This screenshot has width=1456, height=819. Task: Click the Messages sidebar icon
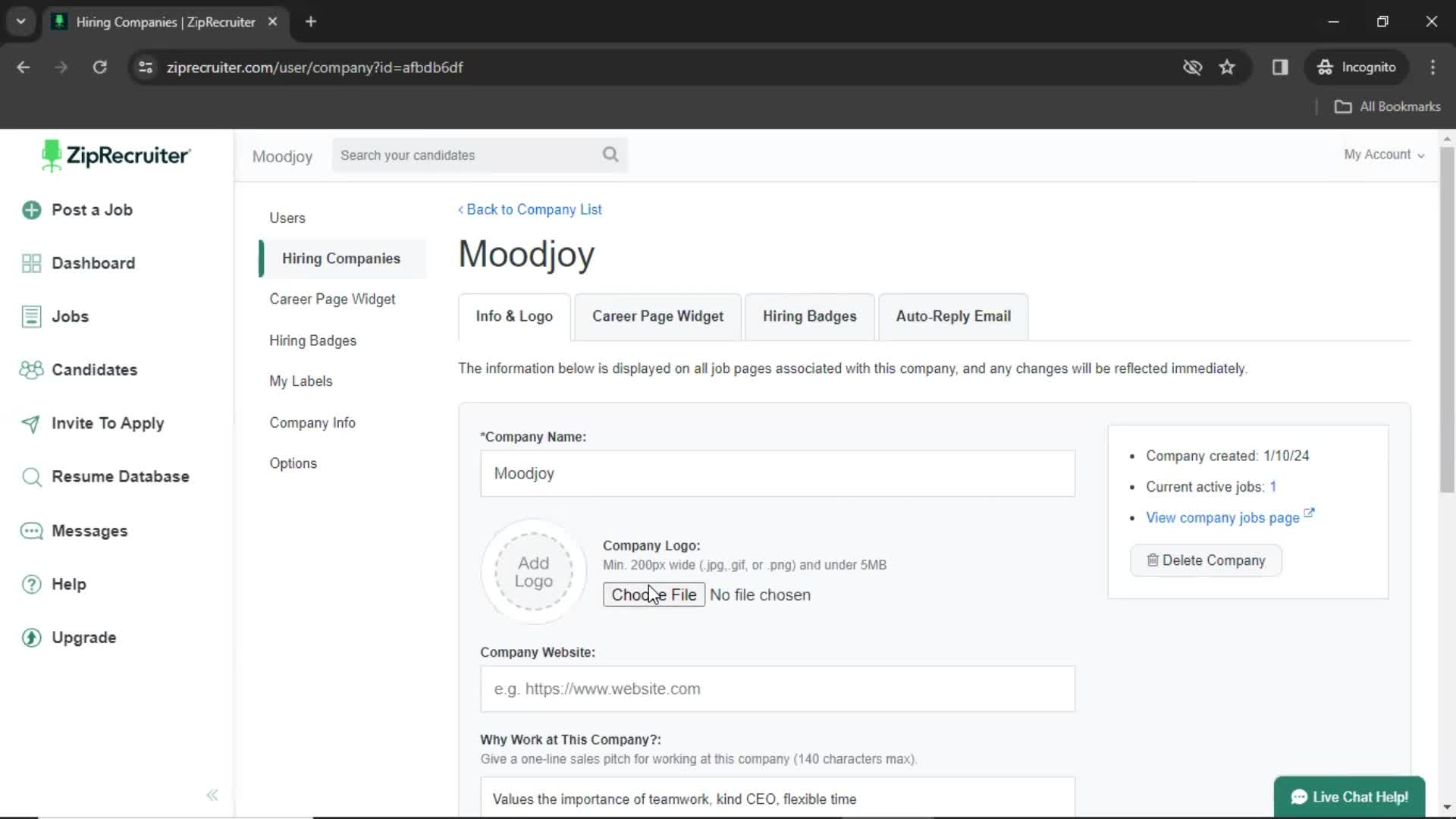point(30,530)
